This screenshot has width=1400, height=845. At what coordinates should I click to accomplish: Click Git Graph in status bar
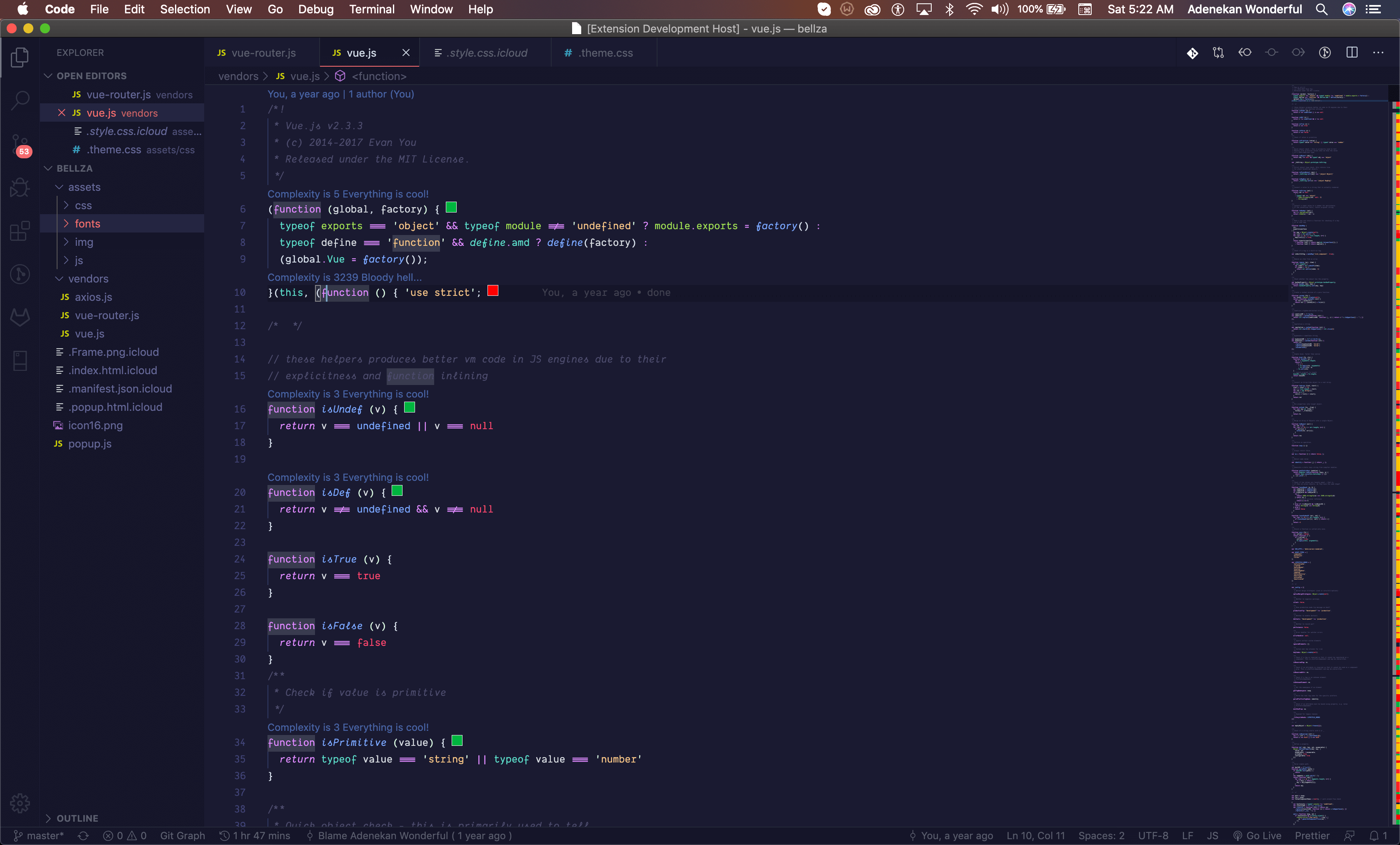pyautogui.click(x=182, y=835)
